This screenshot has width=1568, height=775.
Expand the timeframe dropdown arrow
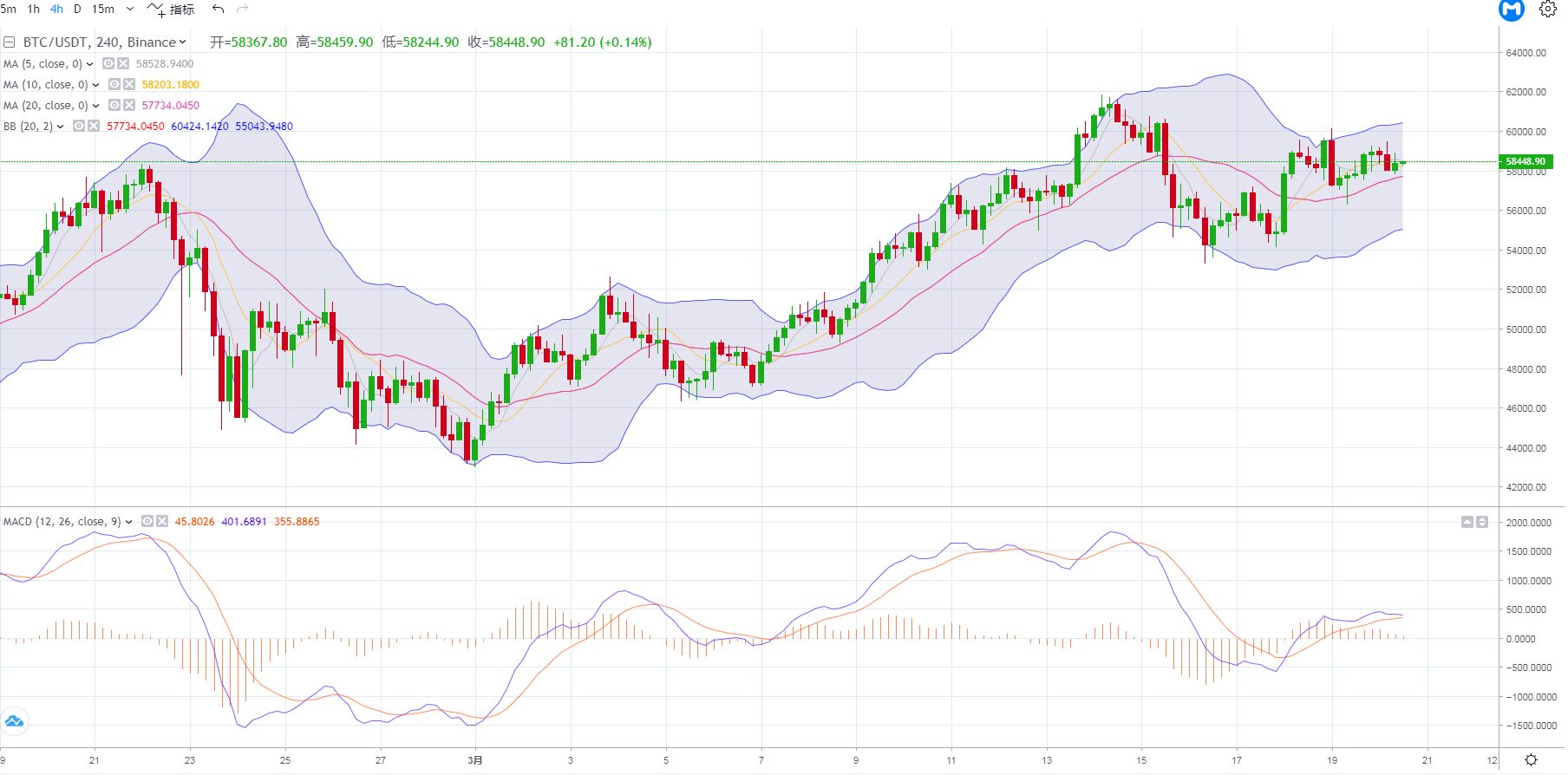(130, 9)
